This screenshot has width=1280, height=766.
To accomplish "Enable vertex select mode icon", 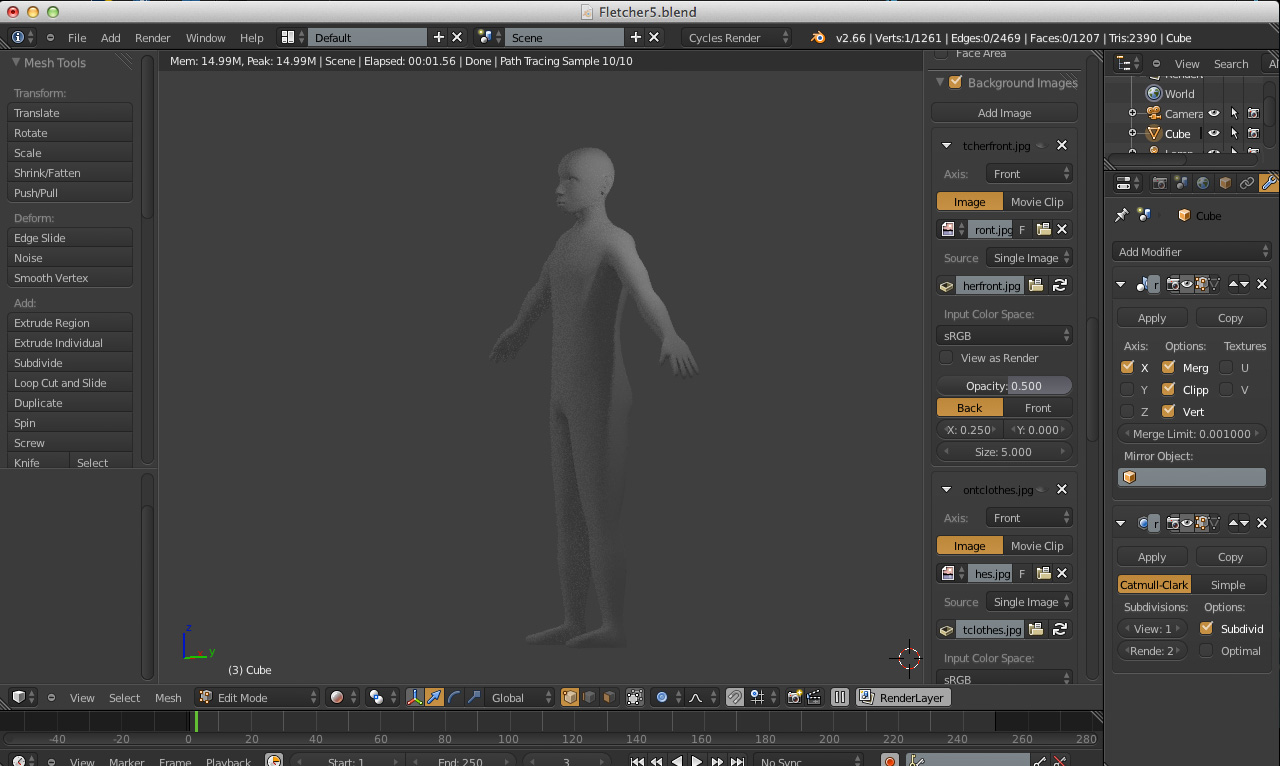I will pos(570,697).
